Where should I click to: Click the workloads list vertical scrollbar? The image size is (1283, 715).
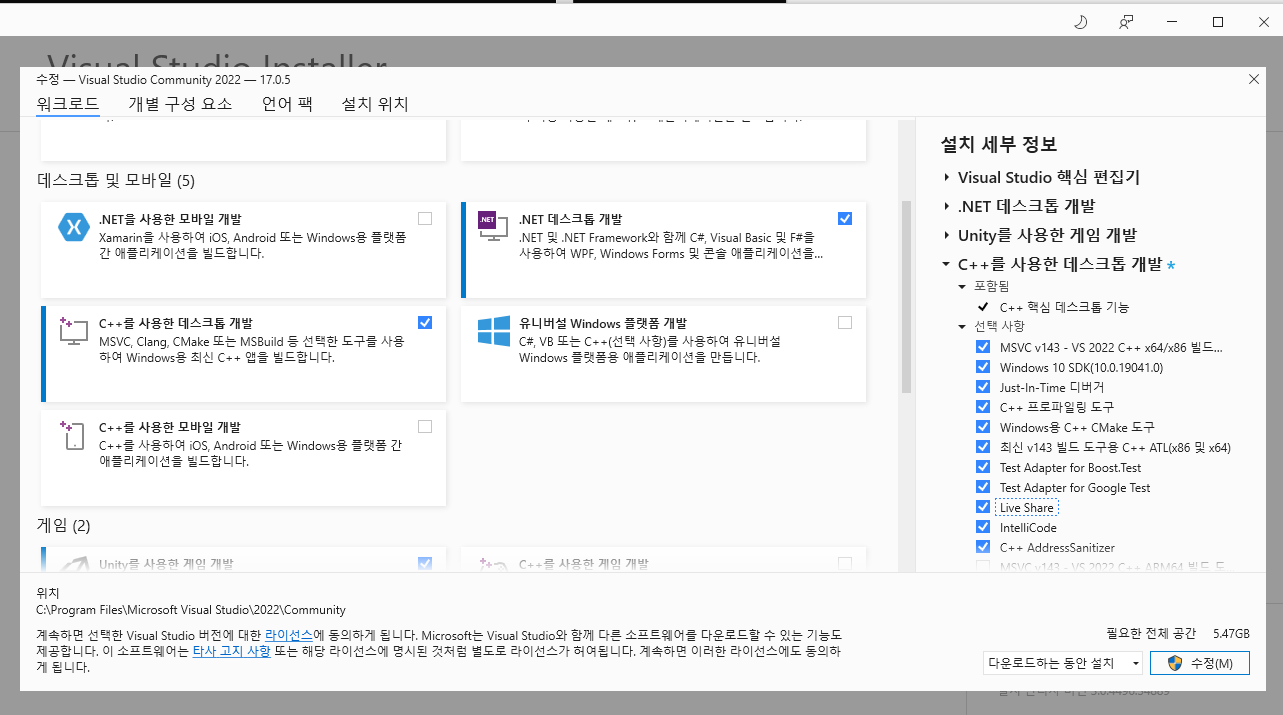pyautogui.click(x=907, y=296)
